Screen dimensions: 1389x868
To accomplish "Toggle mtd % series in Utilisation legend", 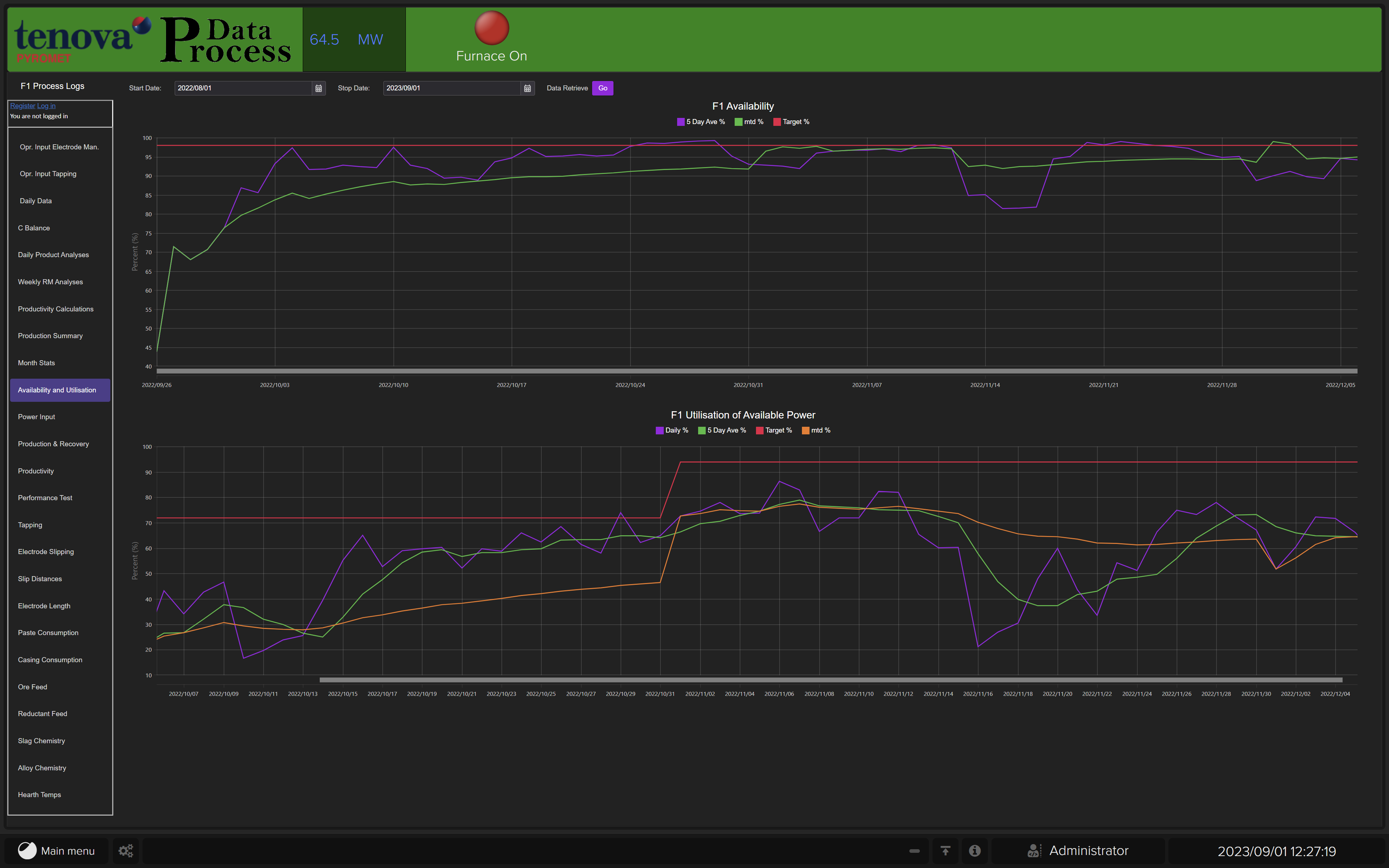I will click(x=816, y=430).
